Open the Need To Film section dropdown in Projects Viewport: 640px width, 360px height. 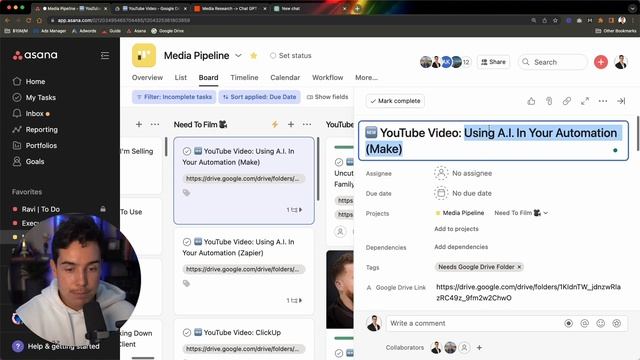pyautogui.click(x=521, y=213)
